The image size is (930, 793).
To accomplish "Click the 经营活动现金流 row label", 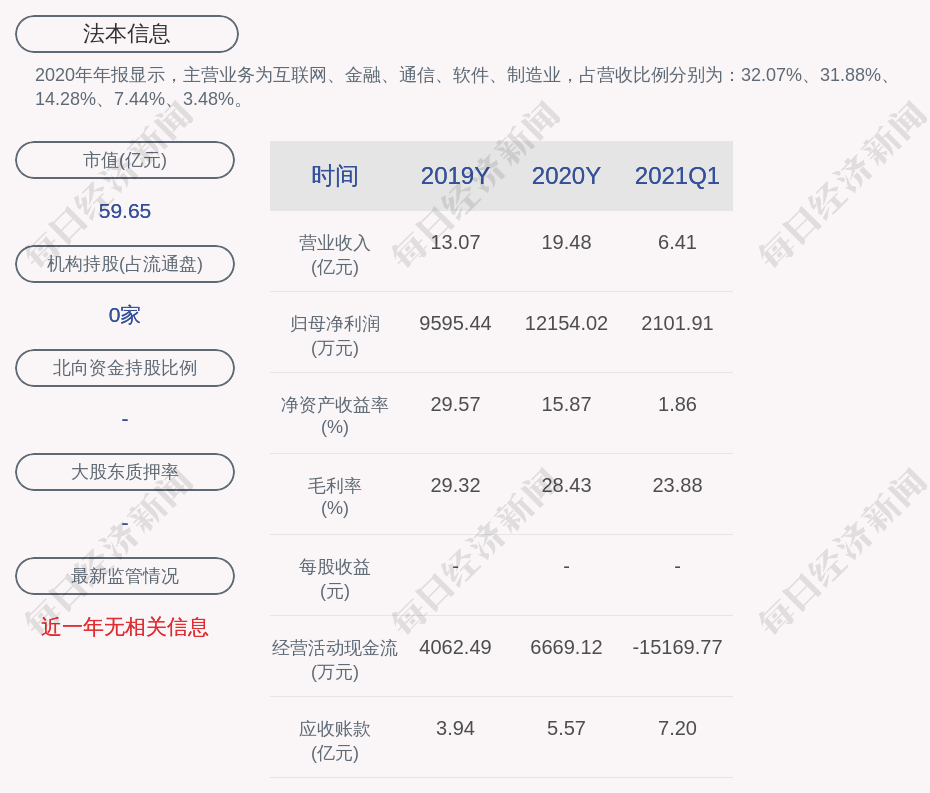I will coord(334,659).
